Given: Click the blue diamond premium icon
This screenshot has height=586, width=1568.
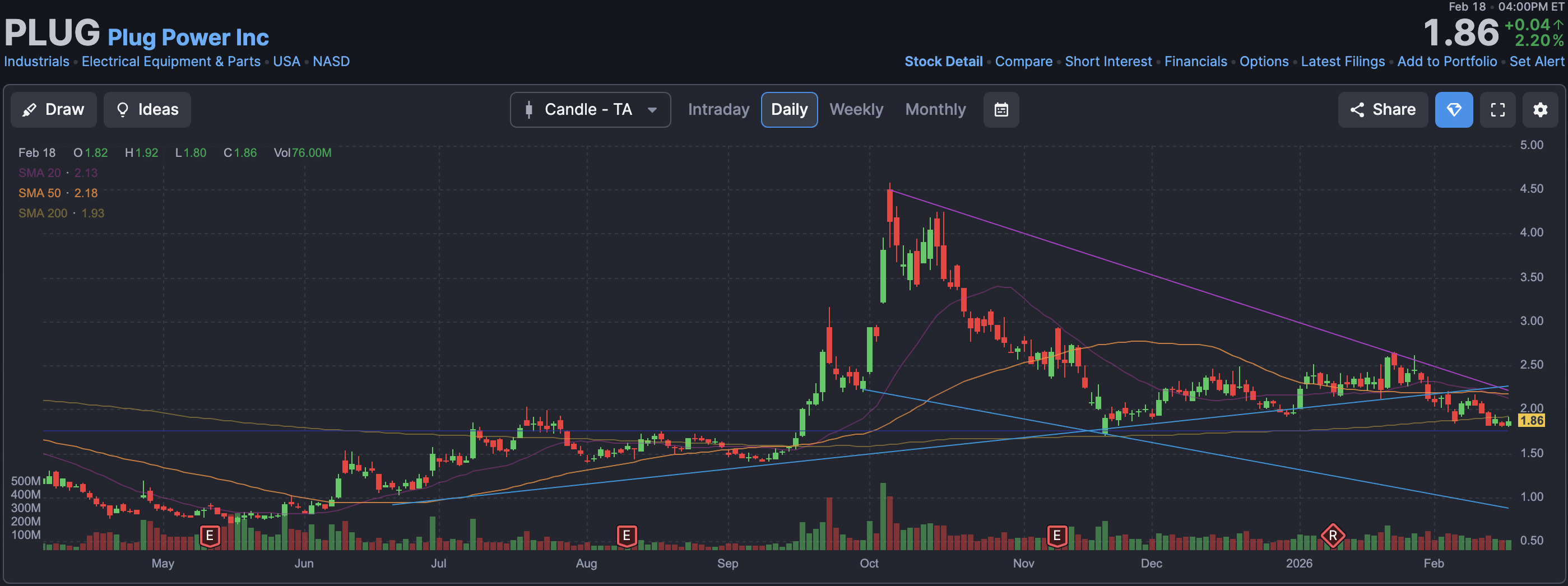Looking at the screenshot, I should (x=1454, y=110).
